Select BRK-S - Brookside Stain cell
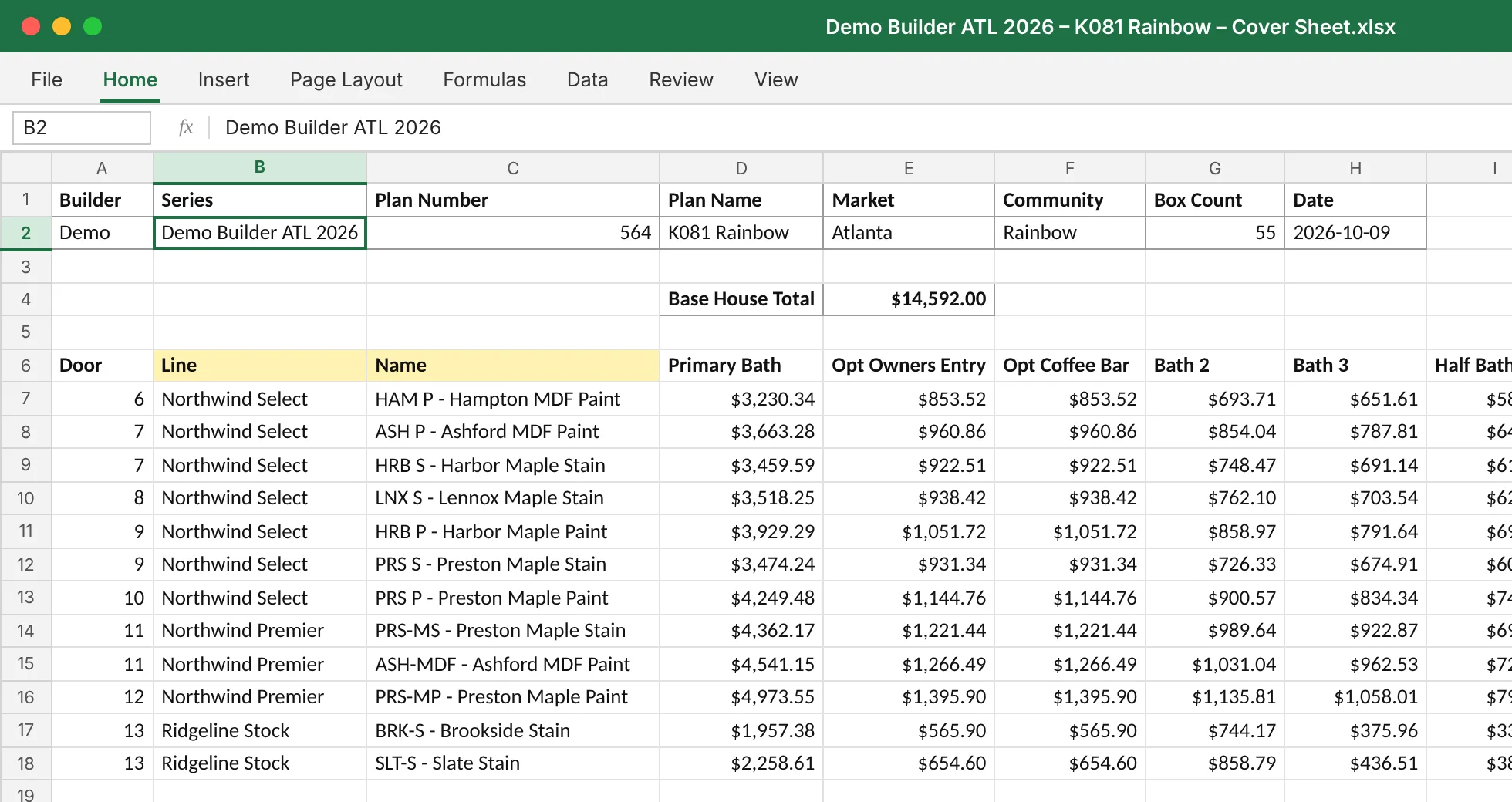Image resolution: width=1512 pixels, height=802 pixels. [513, 730]
